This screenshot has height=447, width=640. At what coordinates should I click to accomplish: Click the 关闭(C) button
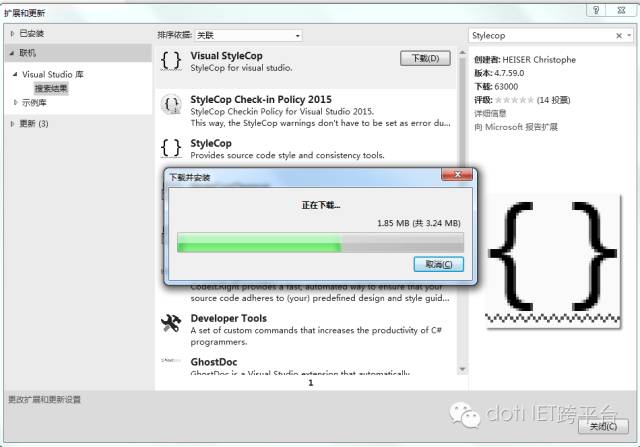(x=603, y=426)
